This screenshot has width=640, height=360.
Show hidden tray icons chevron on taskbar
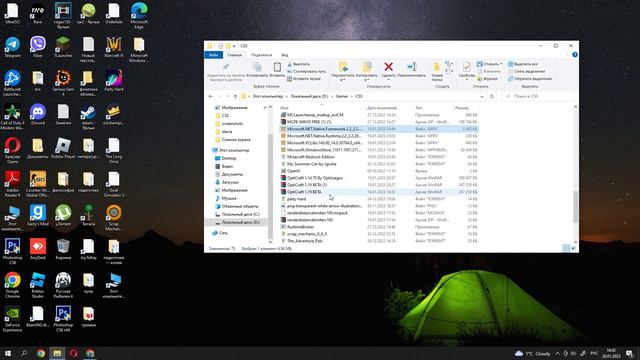click(x=557, y=353)
